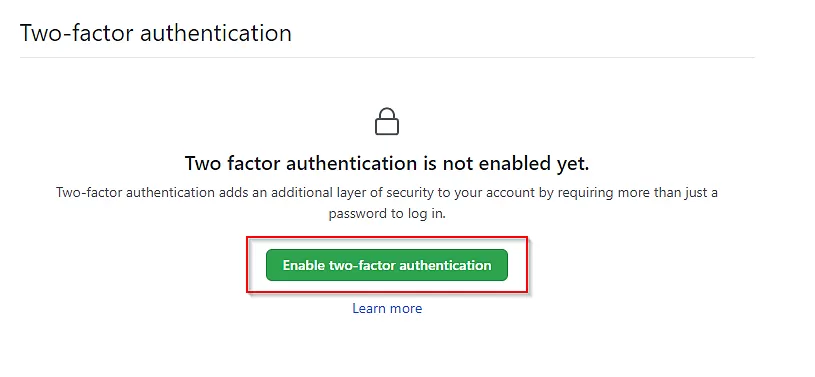Viewport: 815px width, 377px height.
Task: Start 2FA setup via the green button
Action: click(x=387, y=265)
